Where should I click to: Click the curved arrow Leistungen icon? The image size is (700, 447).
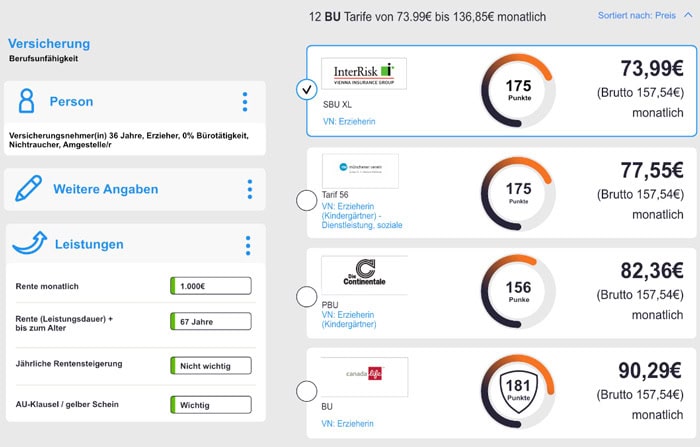pos(30,243)
